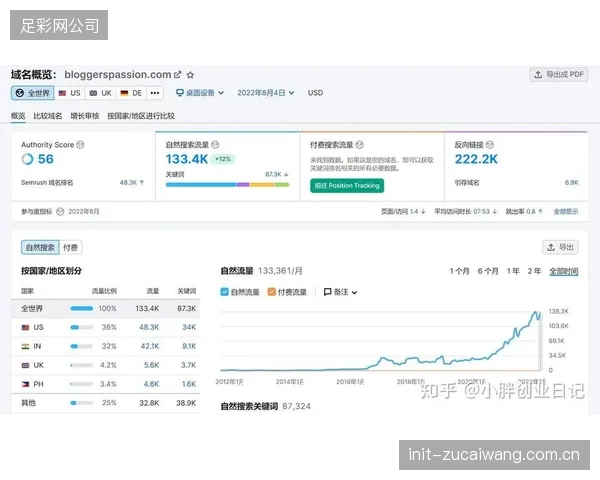
Task: Open the date dropdown 2022年8月4日
Action: [266, 93]
